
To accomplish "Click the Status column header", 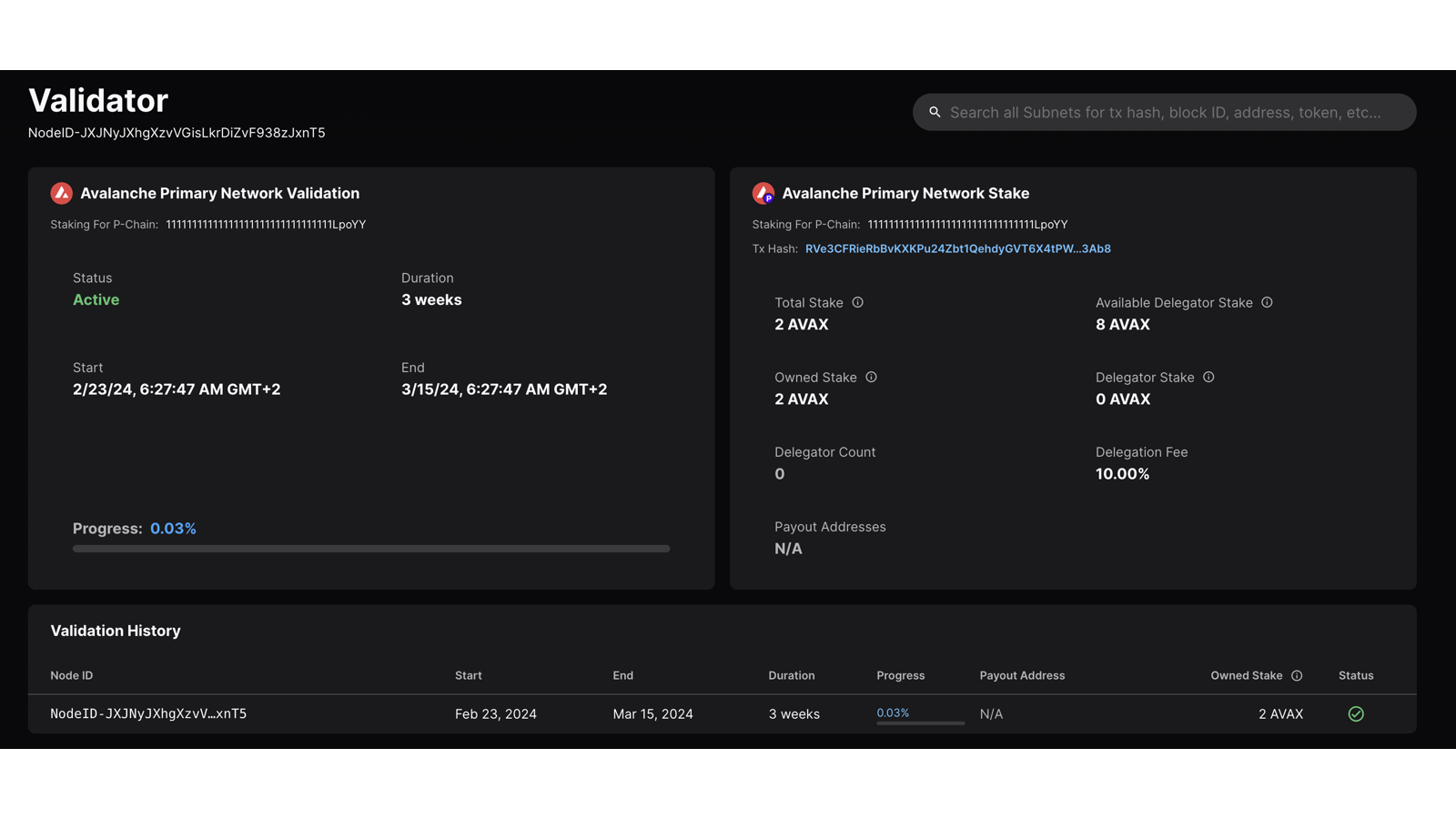I will click(x=1356, y=675).
